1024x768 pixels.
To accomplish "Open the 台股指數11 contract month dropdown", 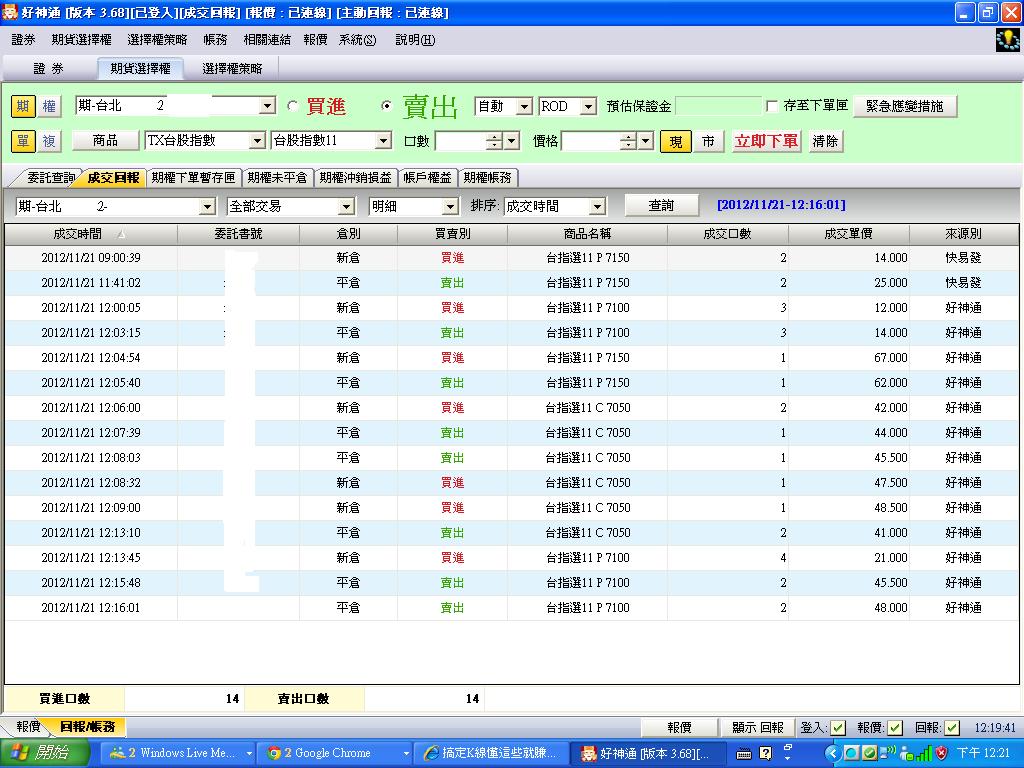I will click(x=383, y=140).
